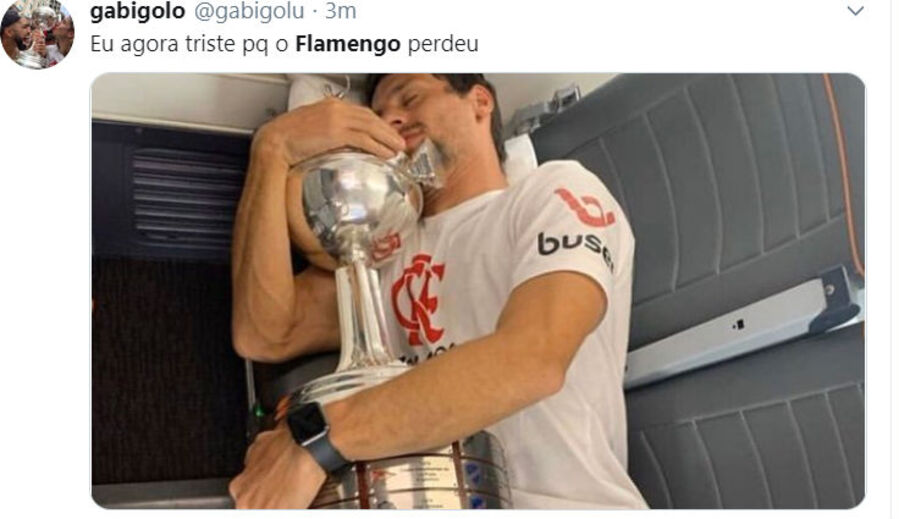Click the bold Flamengo keyword

tap(348, 44)
